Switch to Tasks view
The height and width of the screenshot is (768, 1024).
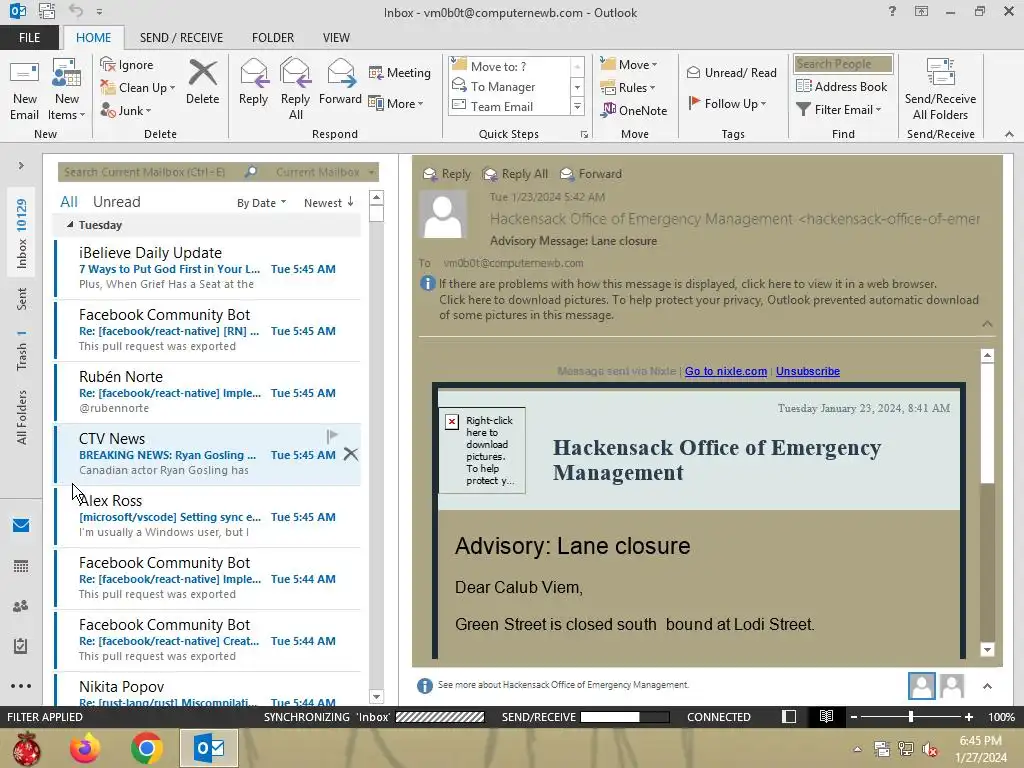pyautogui.click(x=21, y=646)
